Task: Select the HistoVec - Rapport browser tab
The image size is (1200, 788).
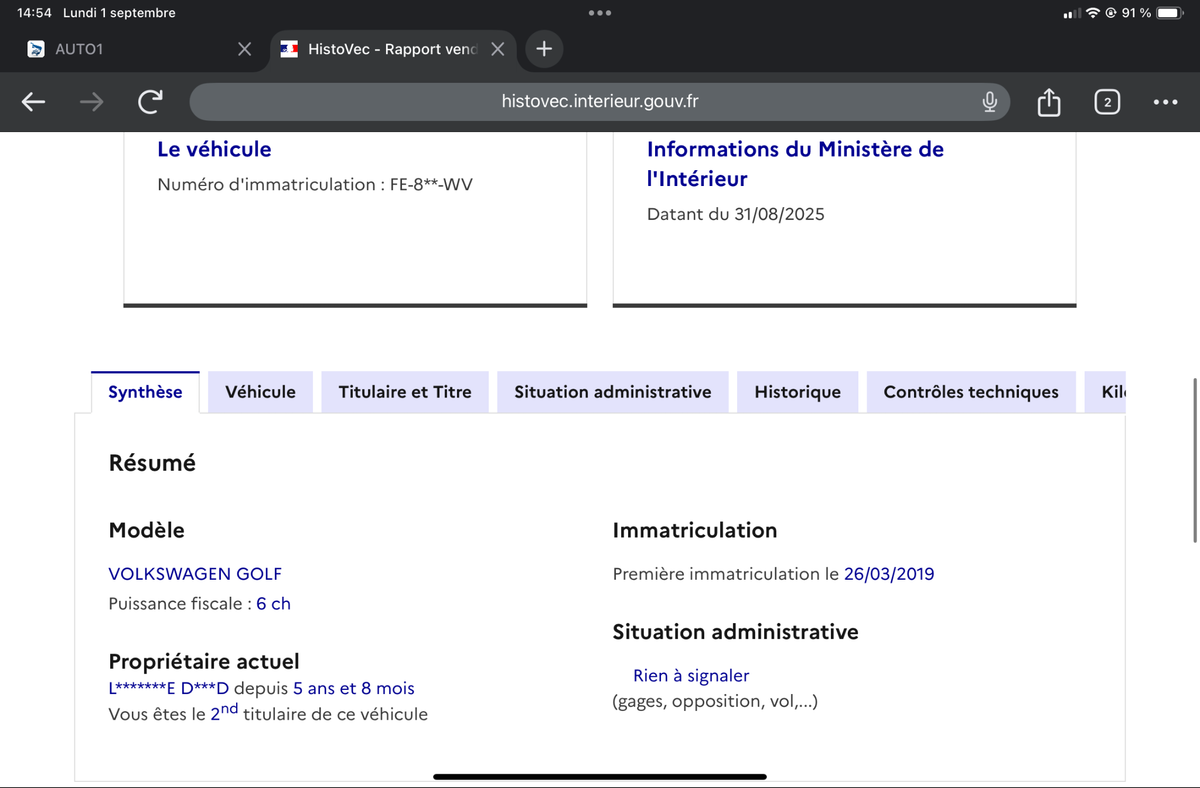Action: (x=393, y=49)
